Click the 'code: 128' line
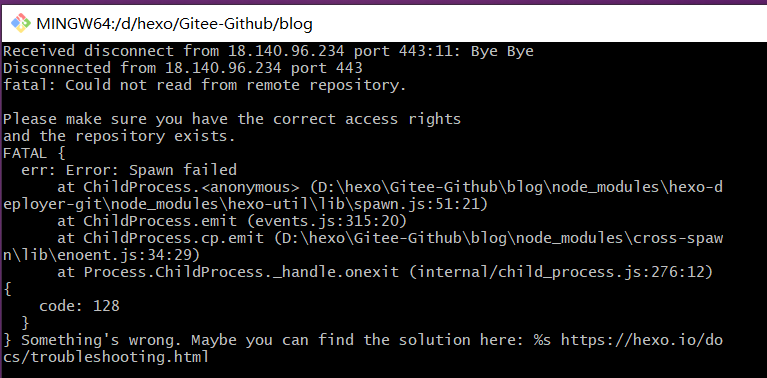Screen dimensions: 767x378 pyautogui.click(x=79, y=306)
